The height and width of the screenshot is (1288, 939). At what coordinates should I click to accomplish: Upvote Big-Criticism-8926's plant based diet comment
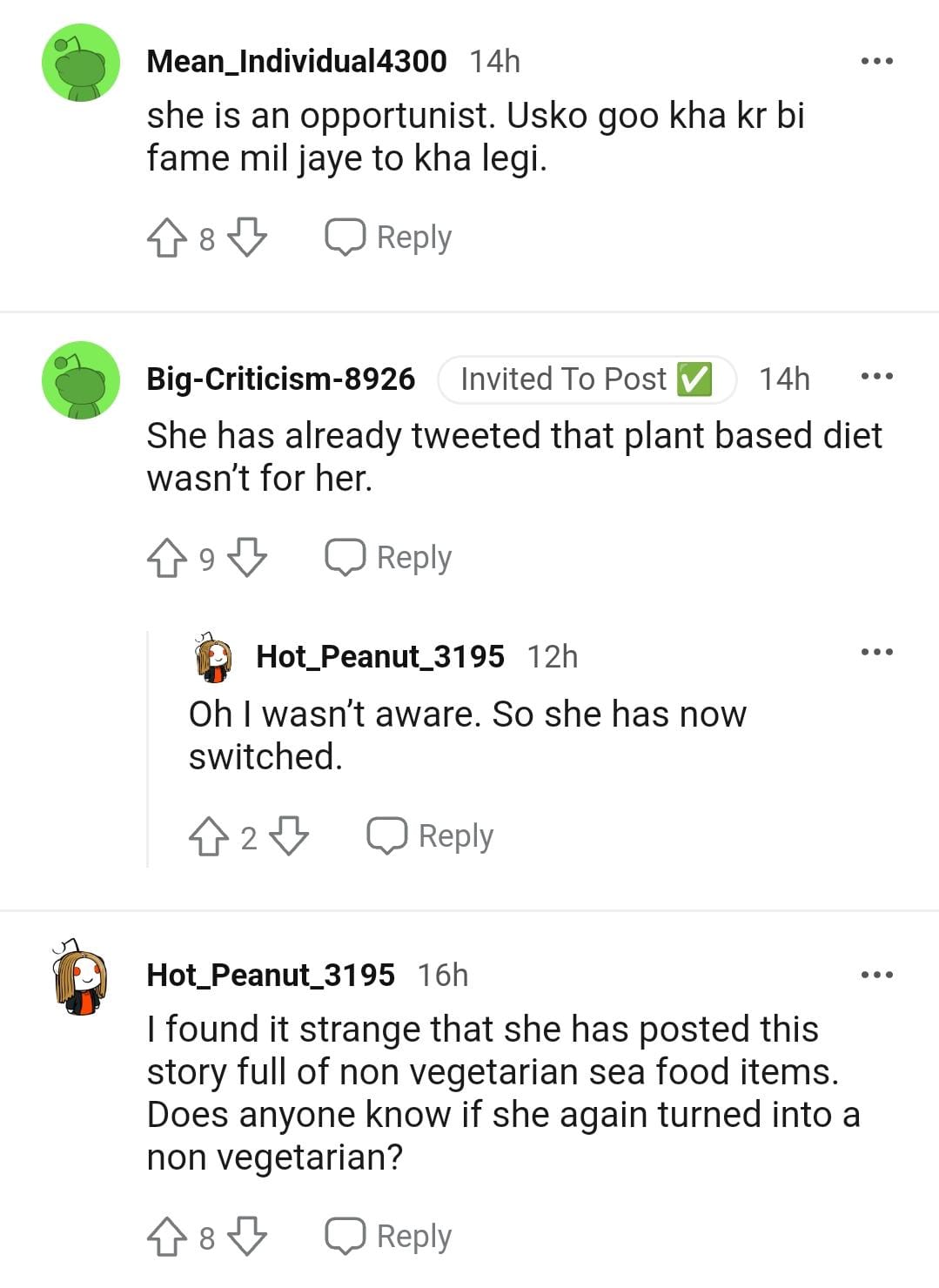pyautogui.click(x=166, y=558)
